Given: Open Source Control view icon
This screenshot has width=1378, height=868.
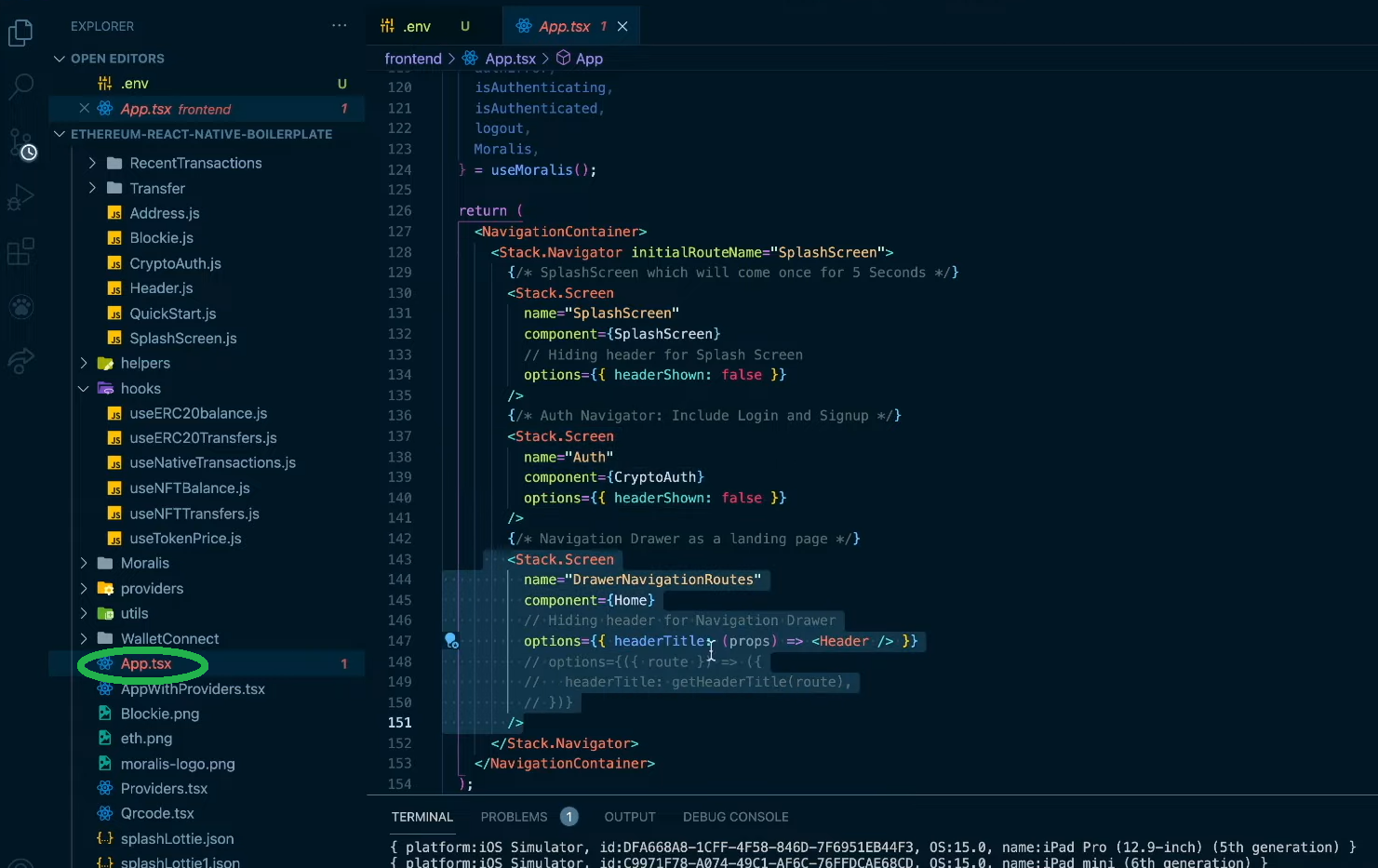Looking at the screenshot, I should (x=20, y=142).
